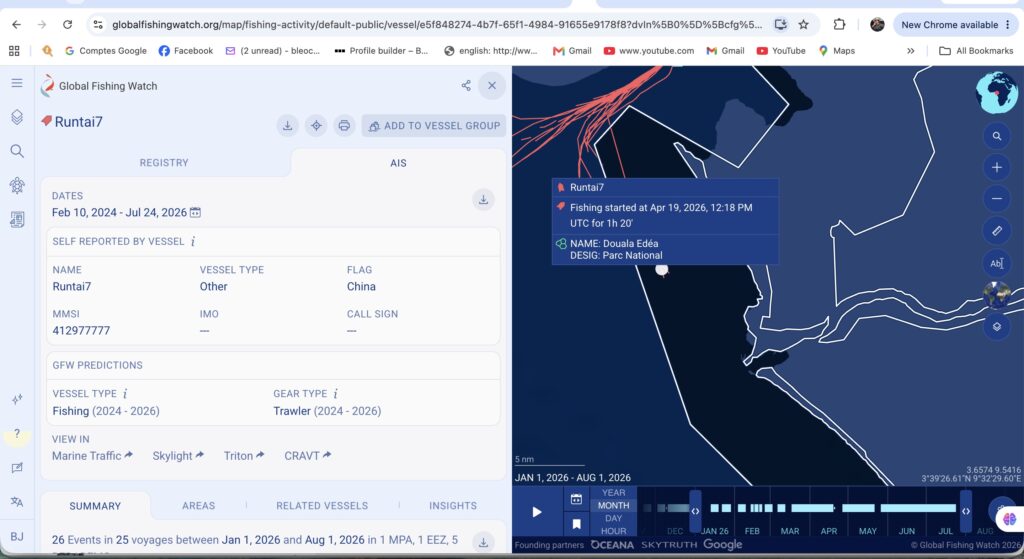Open the timebar calendar date selector

[x=576, y=500]
